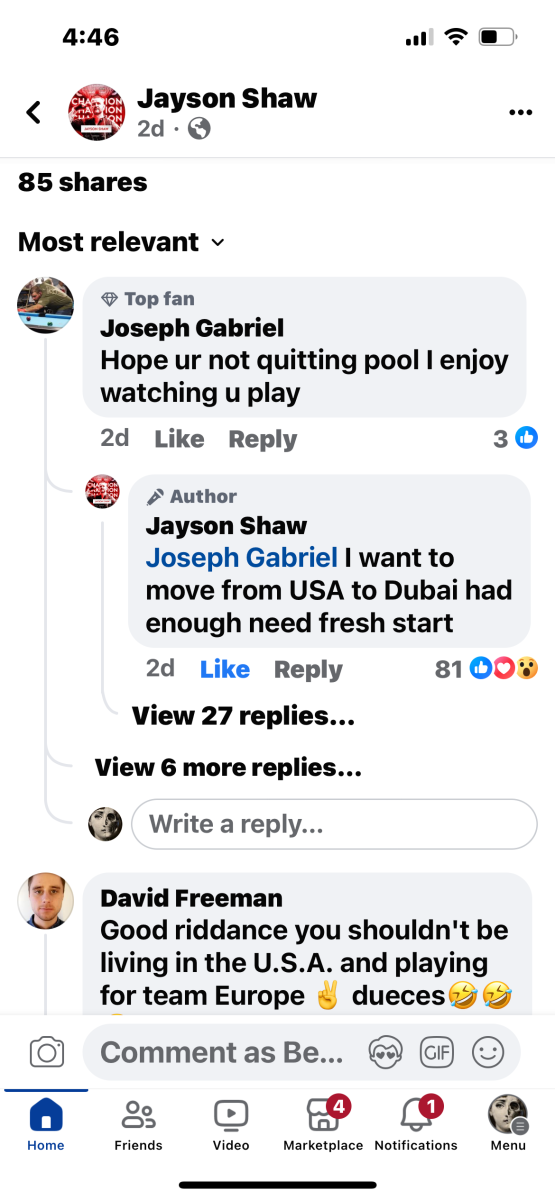555x1200 pixels.
Task: Expand Most relevant sort dropdown
Action: click(x=121, y=242)
